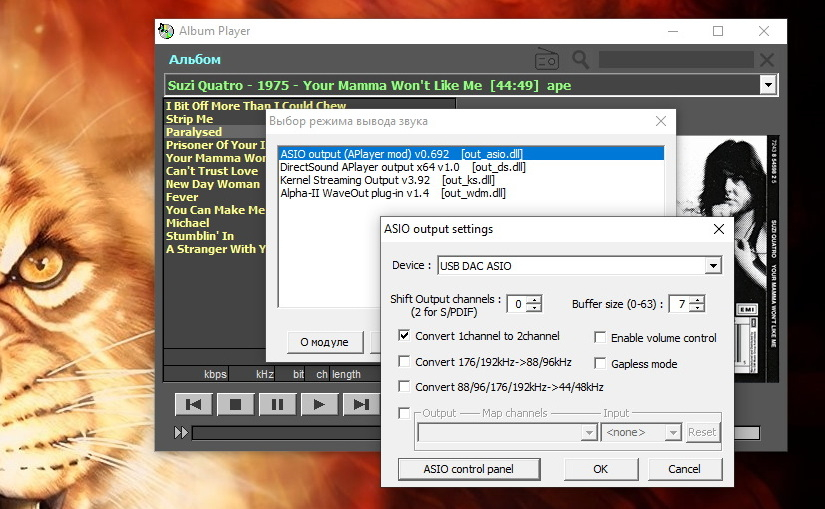
Task: Open the ASIO control panel button
Action: [x=469, y=469]
